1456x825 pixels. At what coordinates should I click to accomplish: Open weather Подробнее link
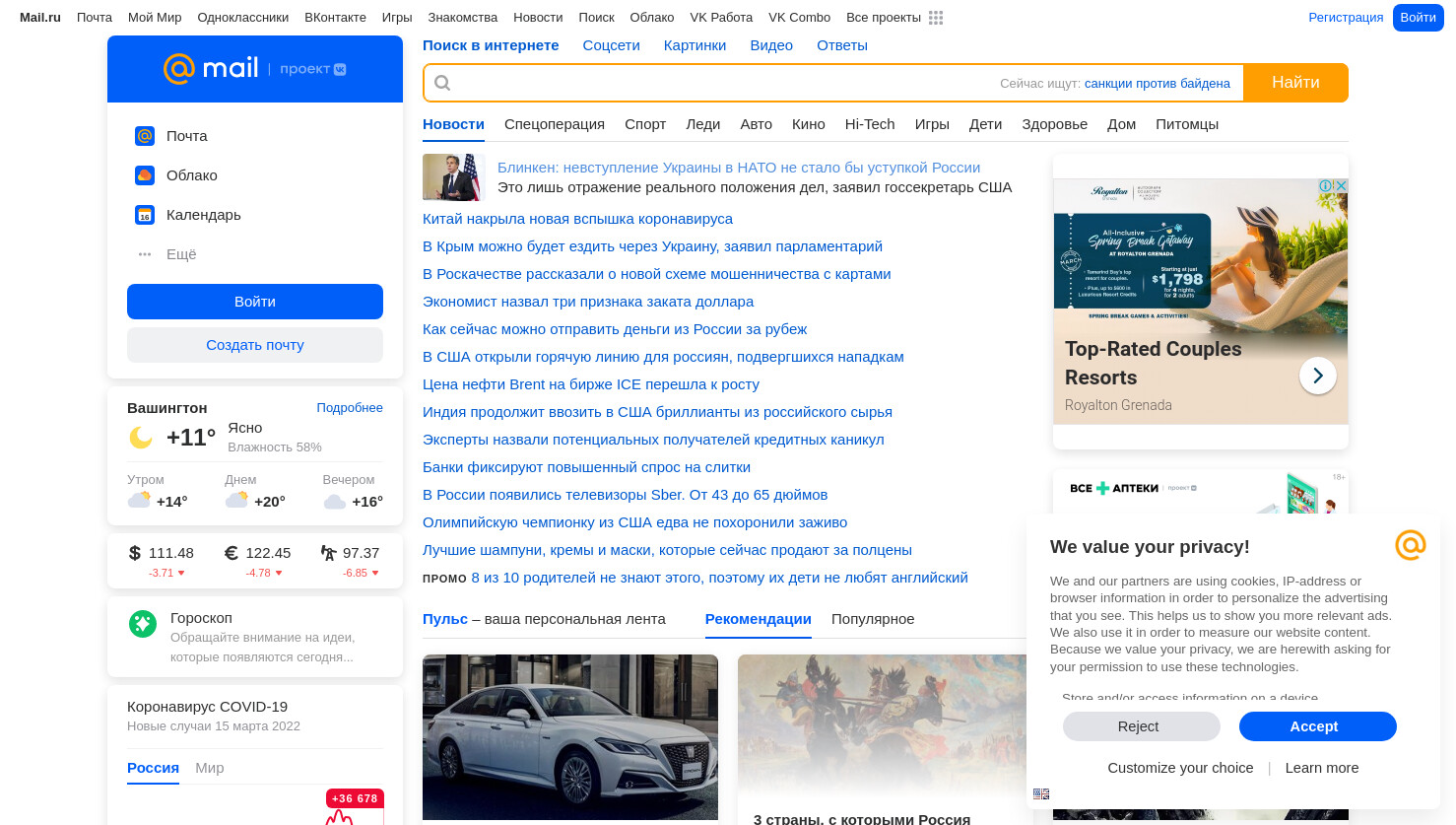[x=350, y=408]
